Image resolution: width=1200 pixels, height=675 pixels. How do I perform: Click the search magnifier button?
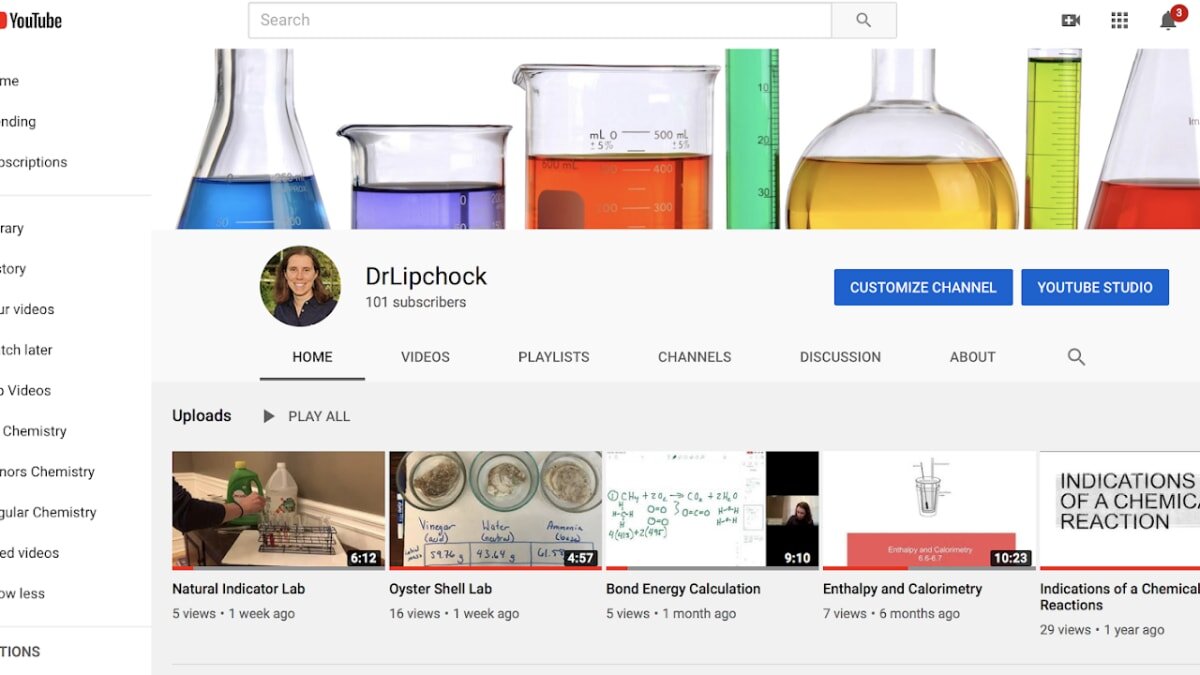(x=864, y=20)
